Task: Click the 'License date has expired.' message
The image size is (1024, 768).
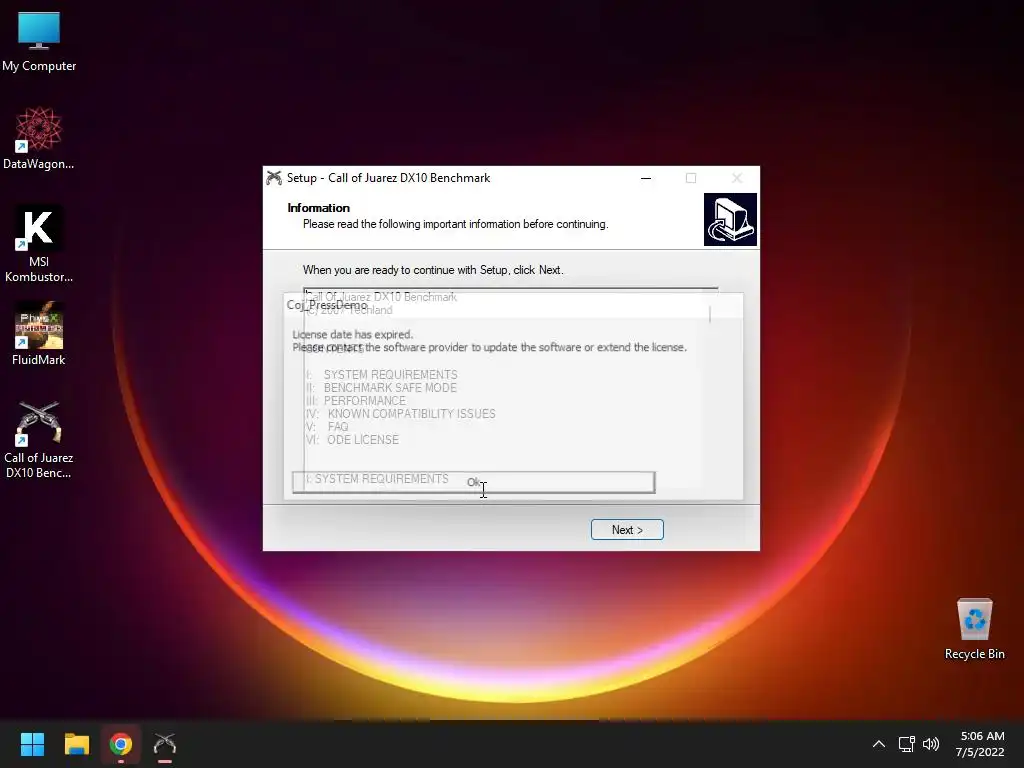Action: point(353,334)
